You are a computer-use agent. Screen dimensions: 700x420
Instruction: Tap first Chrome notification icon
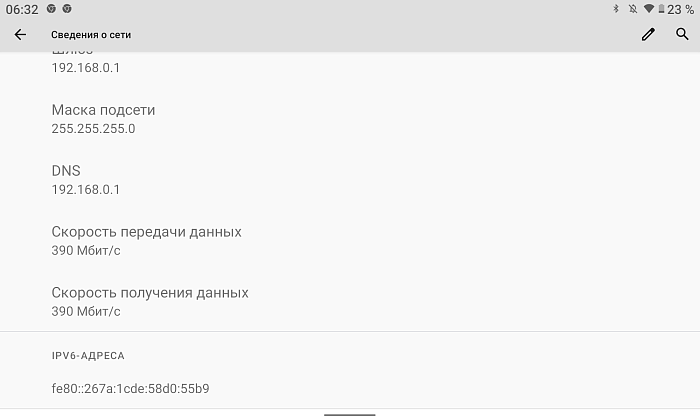pyautogui.click(x=51, y=8)
